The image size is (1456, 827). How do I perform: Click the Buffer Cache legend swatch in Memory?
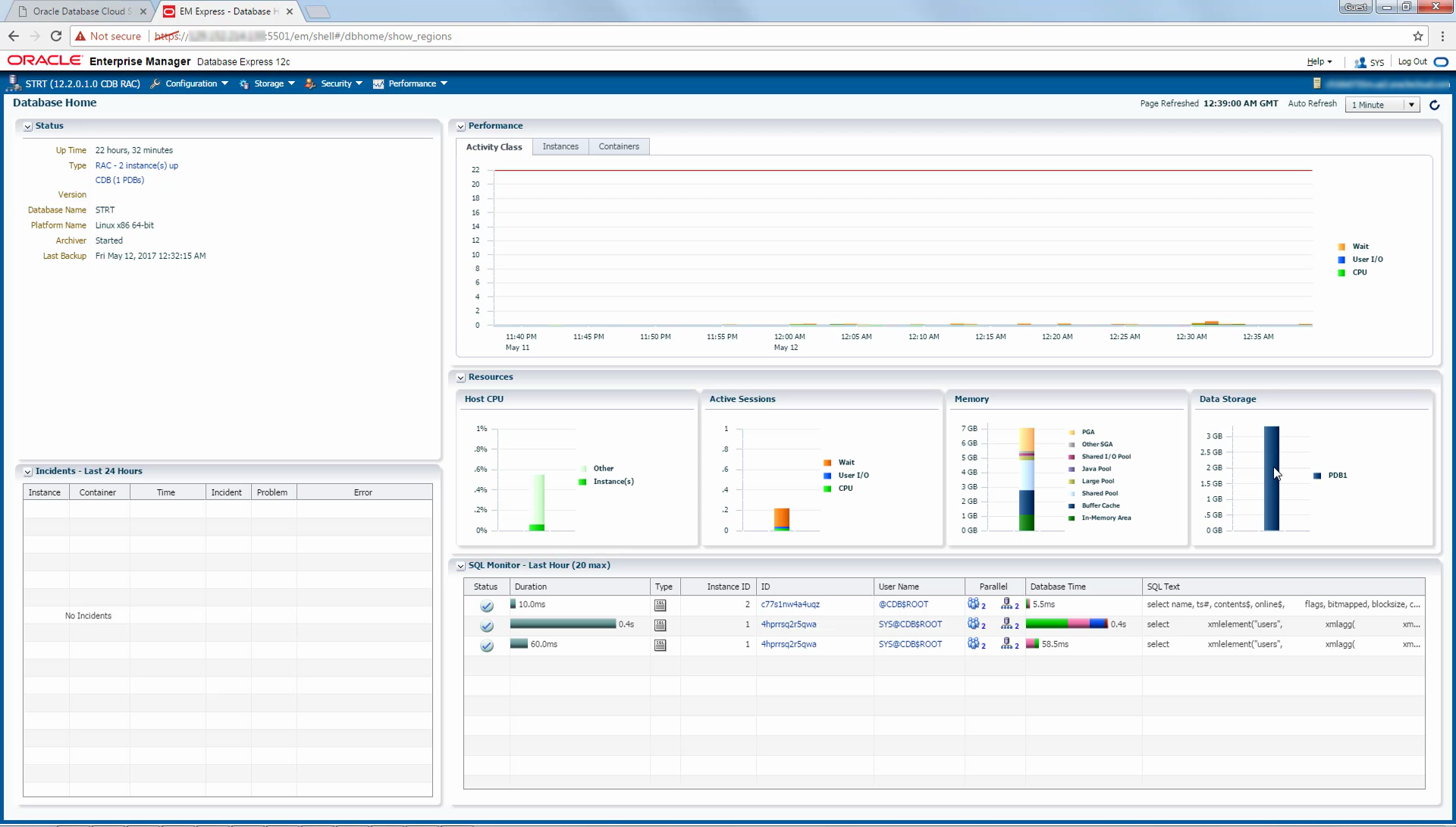pyautogui.click(x=1072, y=506)
